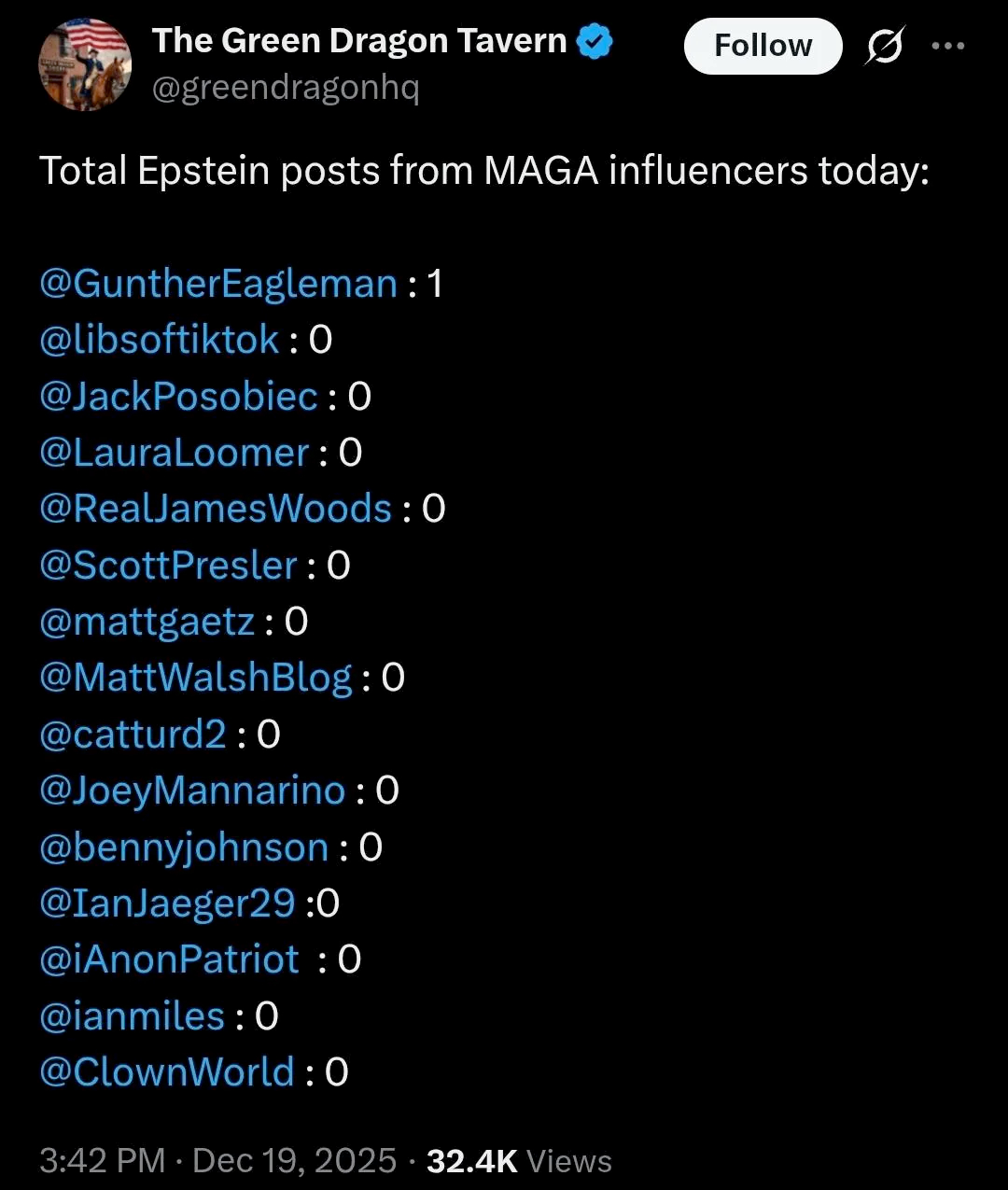Click the @RealJamesWoods mention
Image resolution: width=1008 pixels, height=1190 pixels.
[215, 509]
